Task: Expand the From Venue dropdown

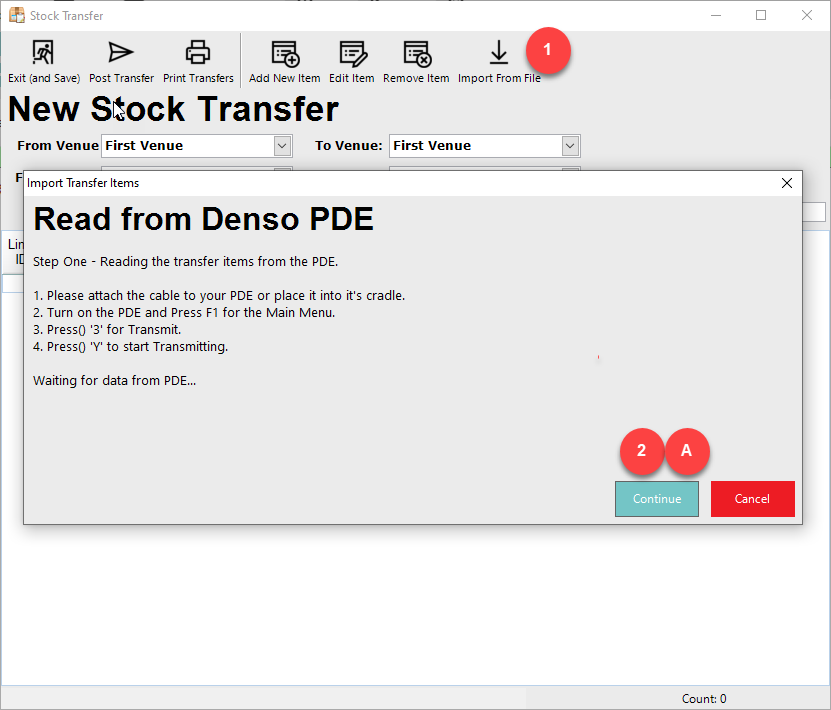Action: point(282,146)
